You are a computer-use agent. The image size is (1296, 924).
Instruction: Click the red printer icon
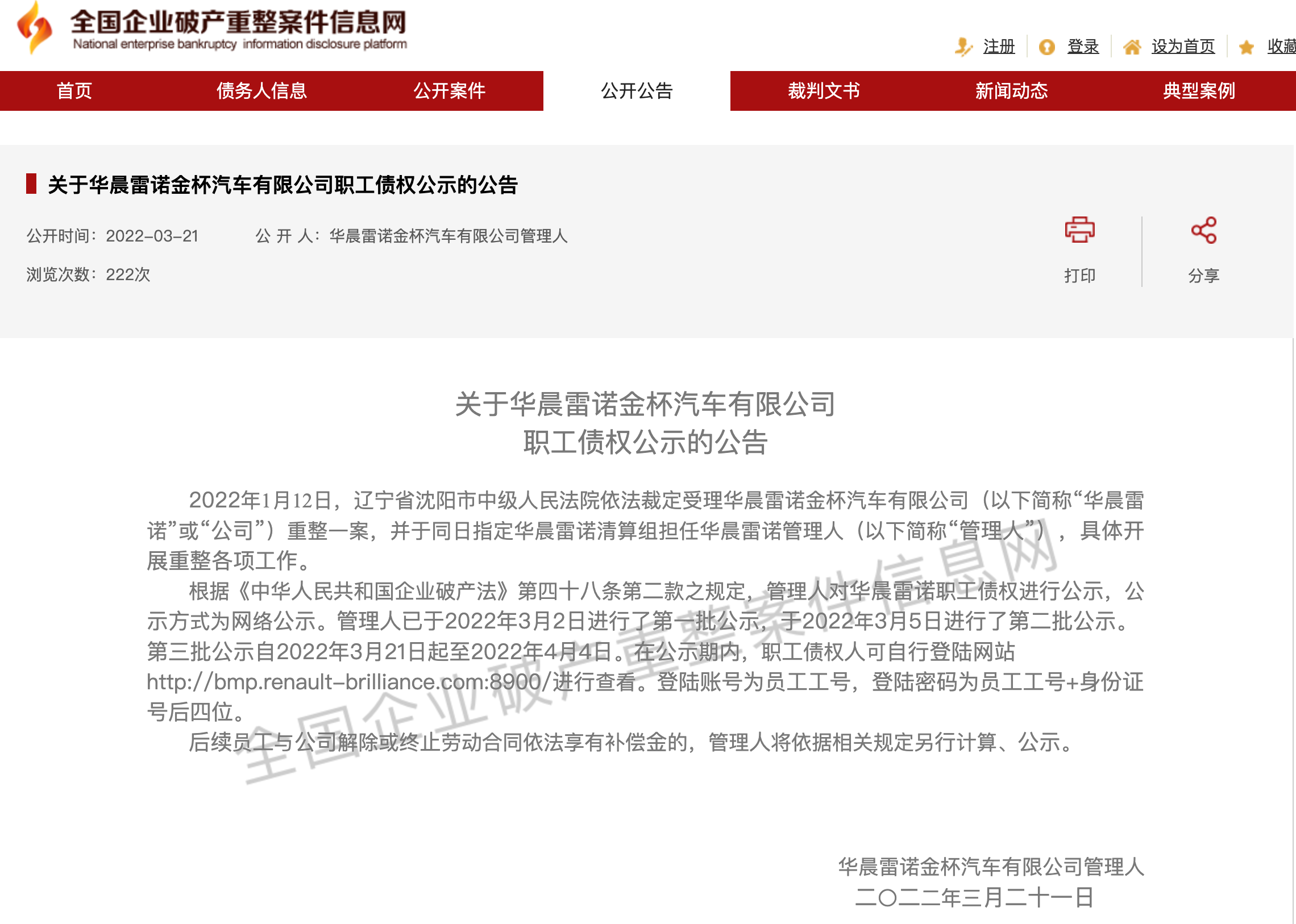(1079, 230)
